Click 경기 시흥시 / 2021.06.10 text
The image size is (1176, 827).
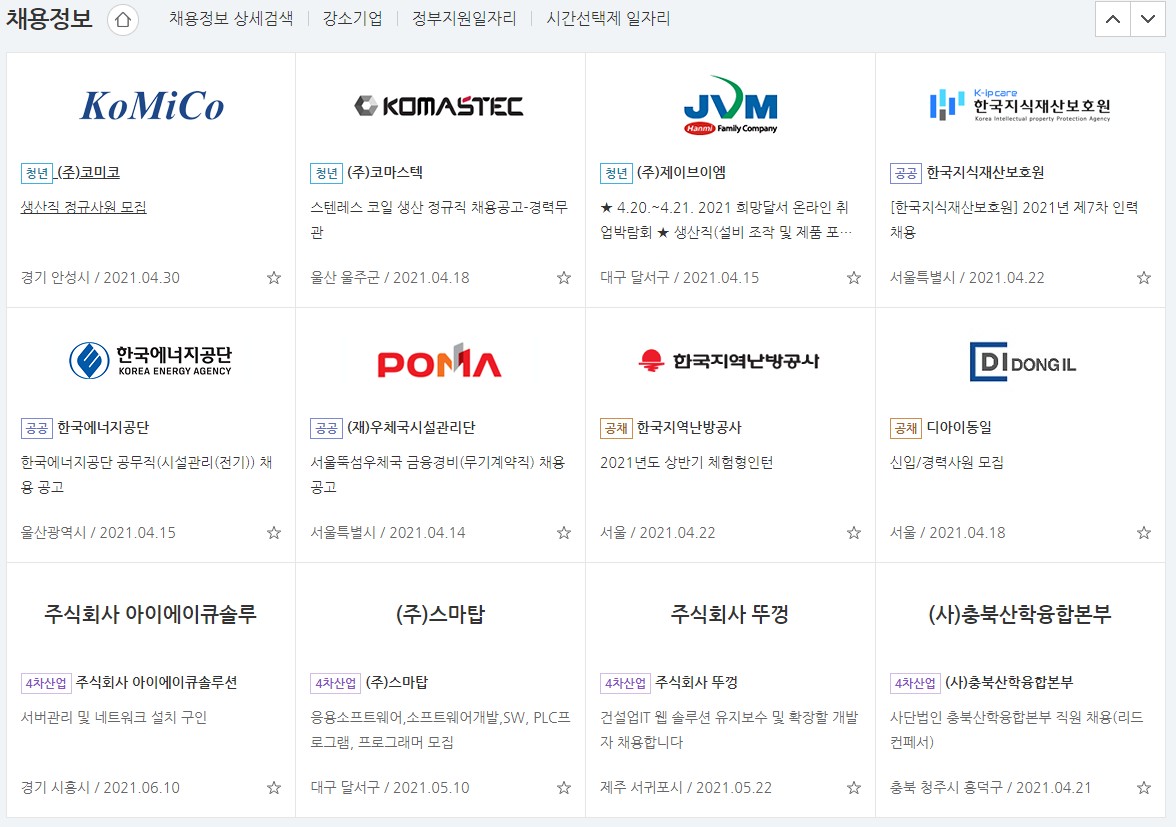point(100,787)
